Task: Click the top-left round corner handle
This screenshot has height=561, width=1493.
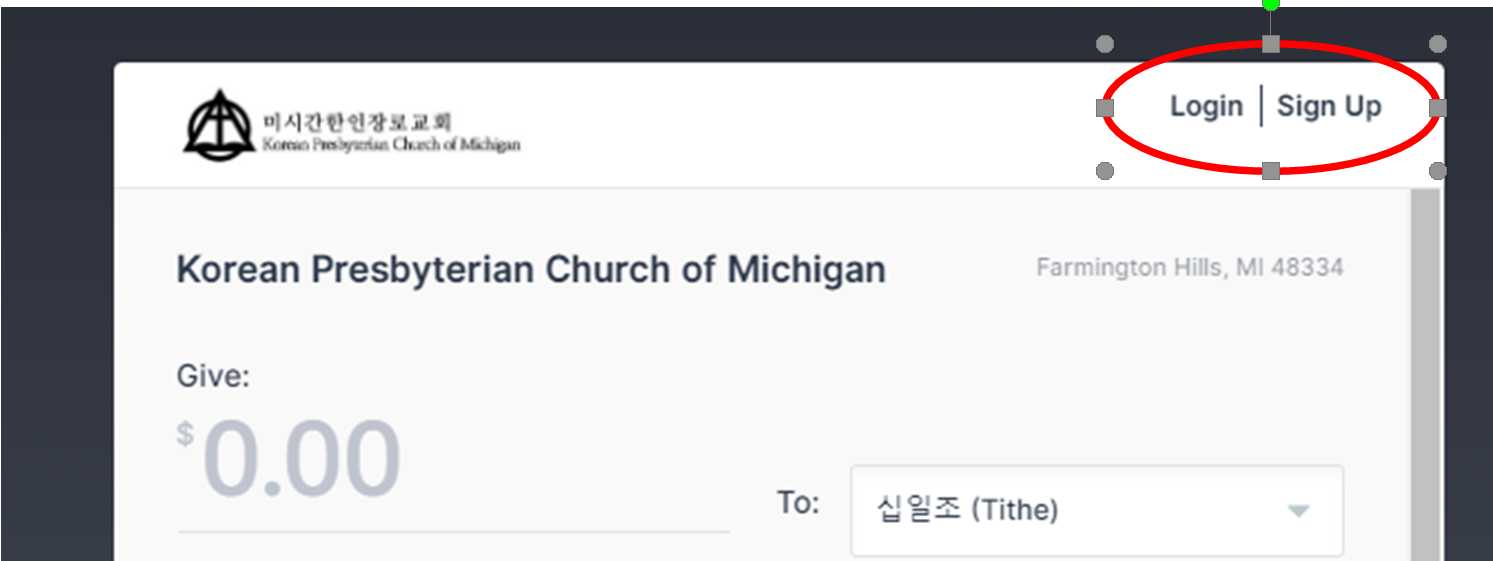Action: (x=1105, y=44)
